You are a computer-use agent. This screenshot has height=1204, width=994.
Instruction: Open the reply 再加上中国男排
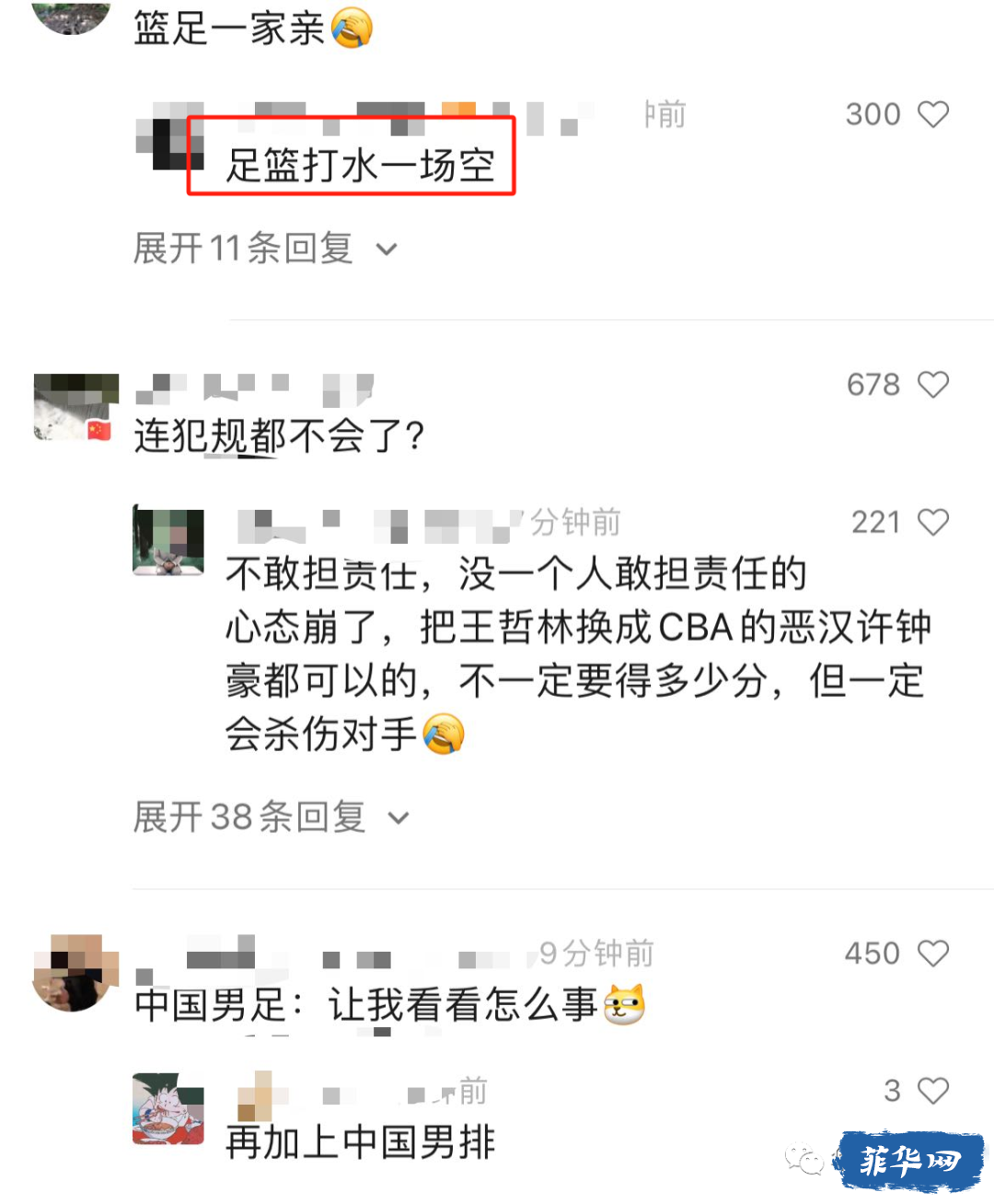point(361,1142)
